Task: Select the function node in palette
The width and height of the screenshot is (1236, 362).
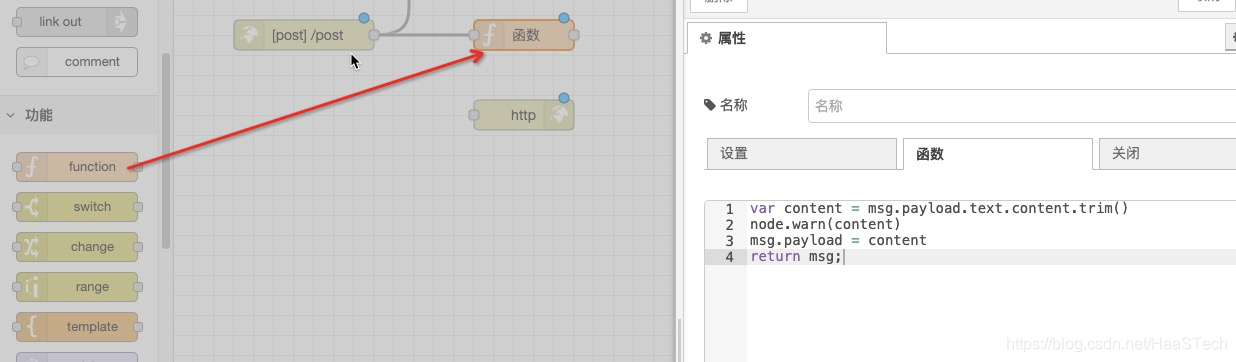Action: pos(77,167)
